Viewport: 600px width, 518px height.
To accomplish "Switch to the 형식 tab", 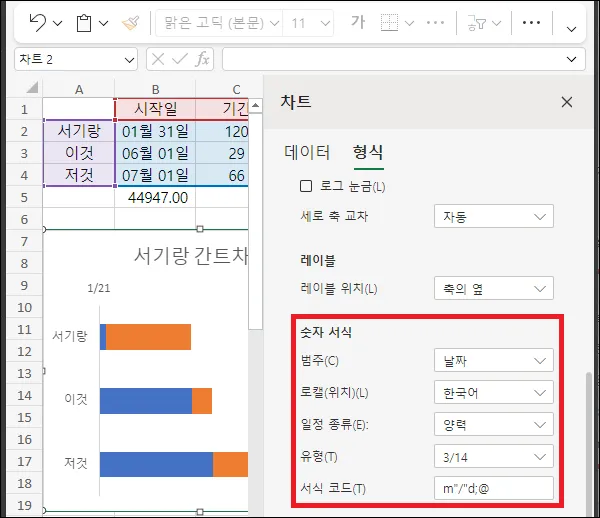I will [368, 152].
